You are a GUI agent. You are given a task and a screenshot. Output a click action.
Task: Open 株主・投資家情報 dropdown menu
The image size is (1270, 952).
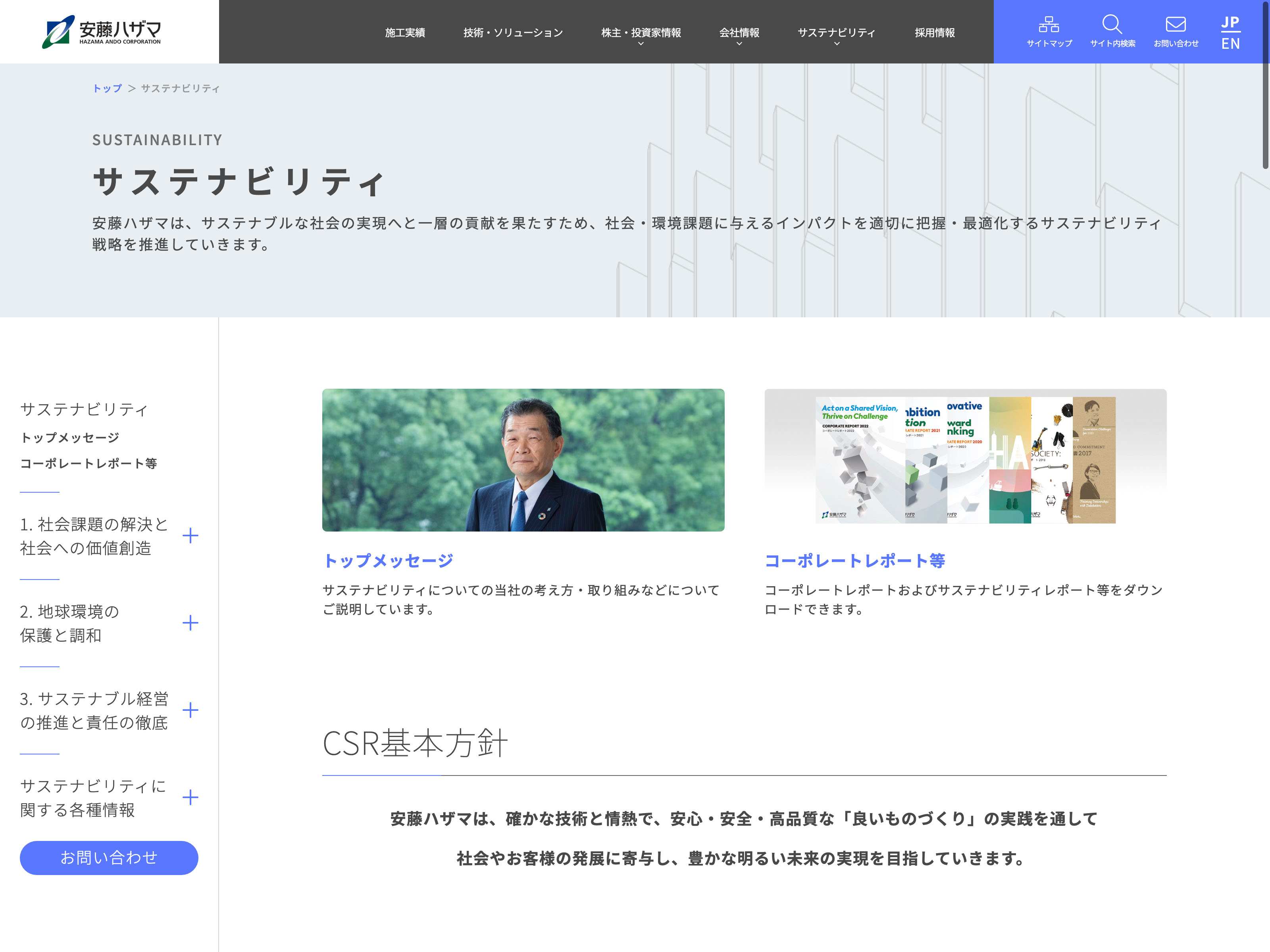pos(641,33)
